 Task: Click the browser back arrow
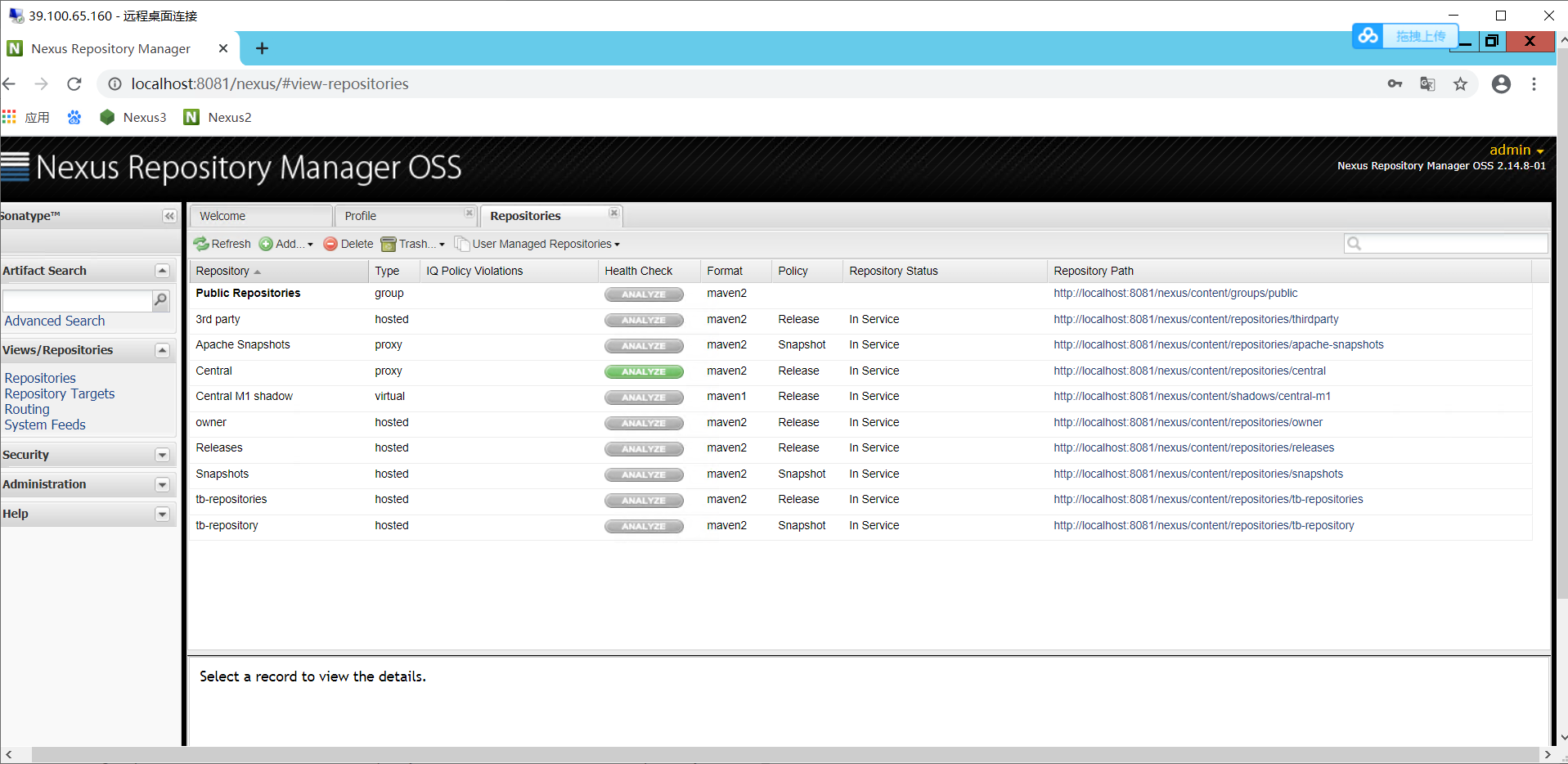[9, 83]
